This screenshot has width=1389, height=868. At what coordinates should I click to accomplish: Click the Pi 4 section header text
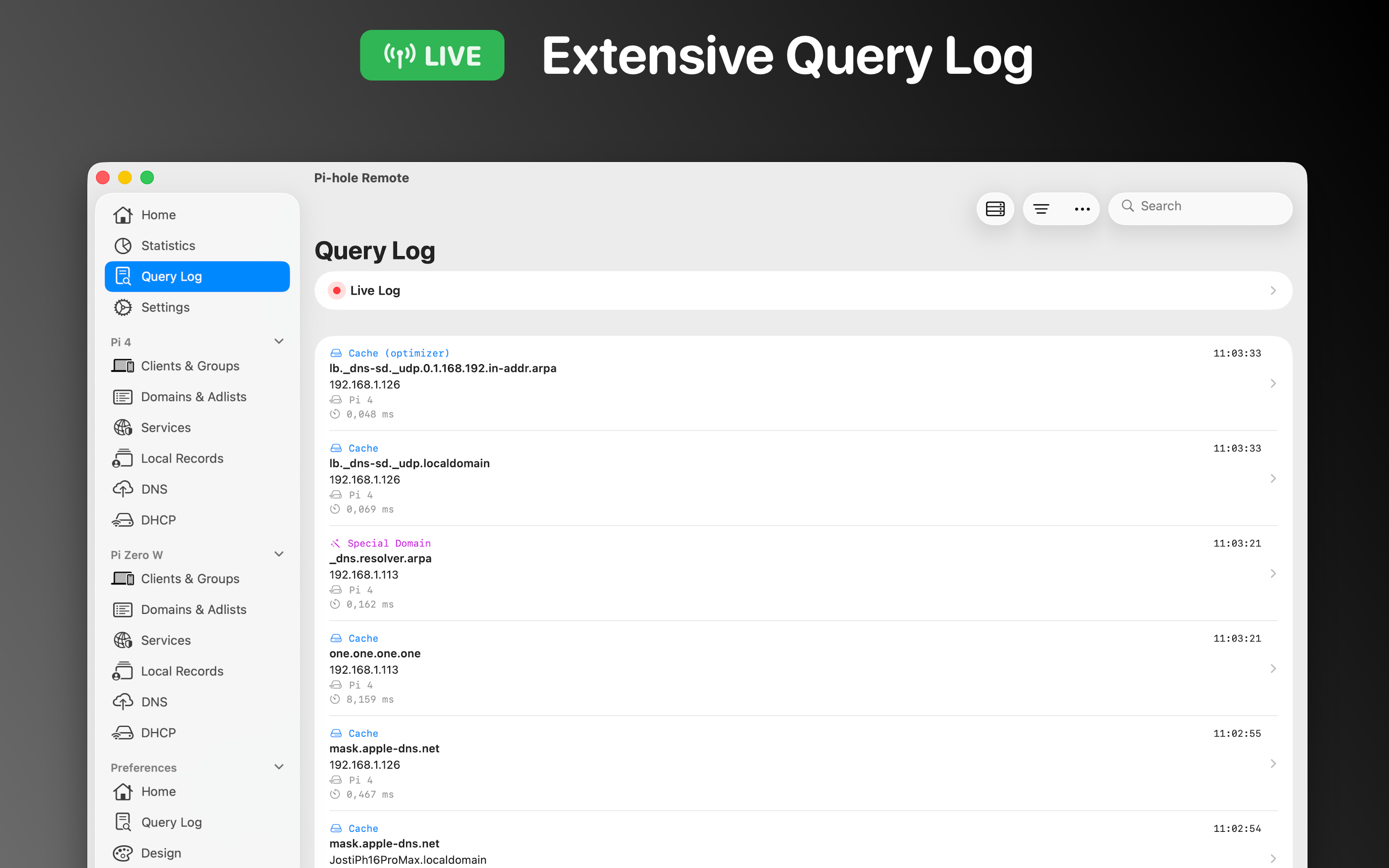point(121,342)
